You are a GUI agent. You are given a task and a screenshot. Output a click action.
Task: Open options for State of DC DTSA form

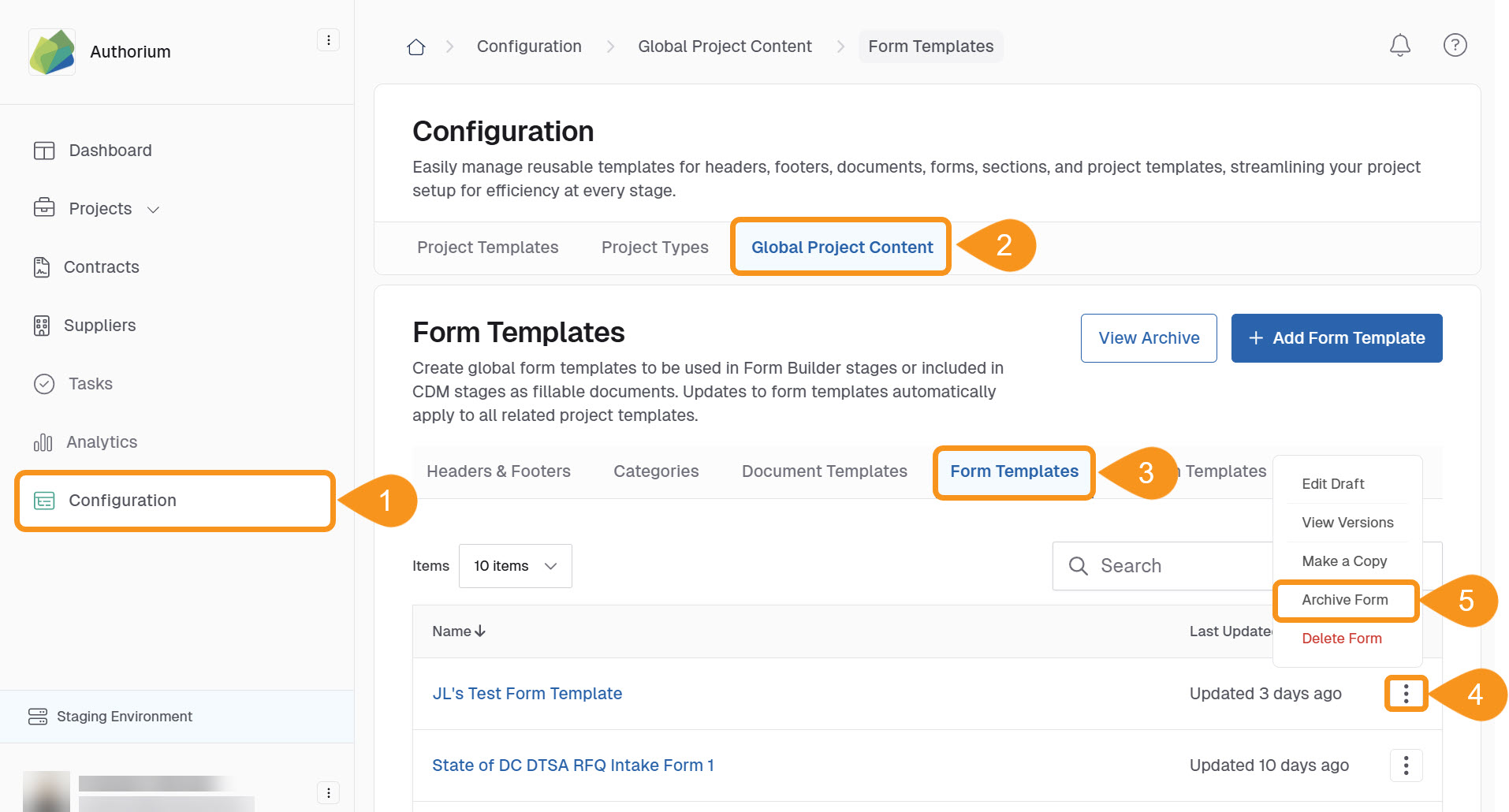[x=1406, y=765]
